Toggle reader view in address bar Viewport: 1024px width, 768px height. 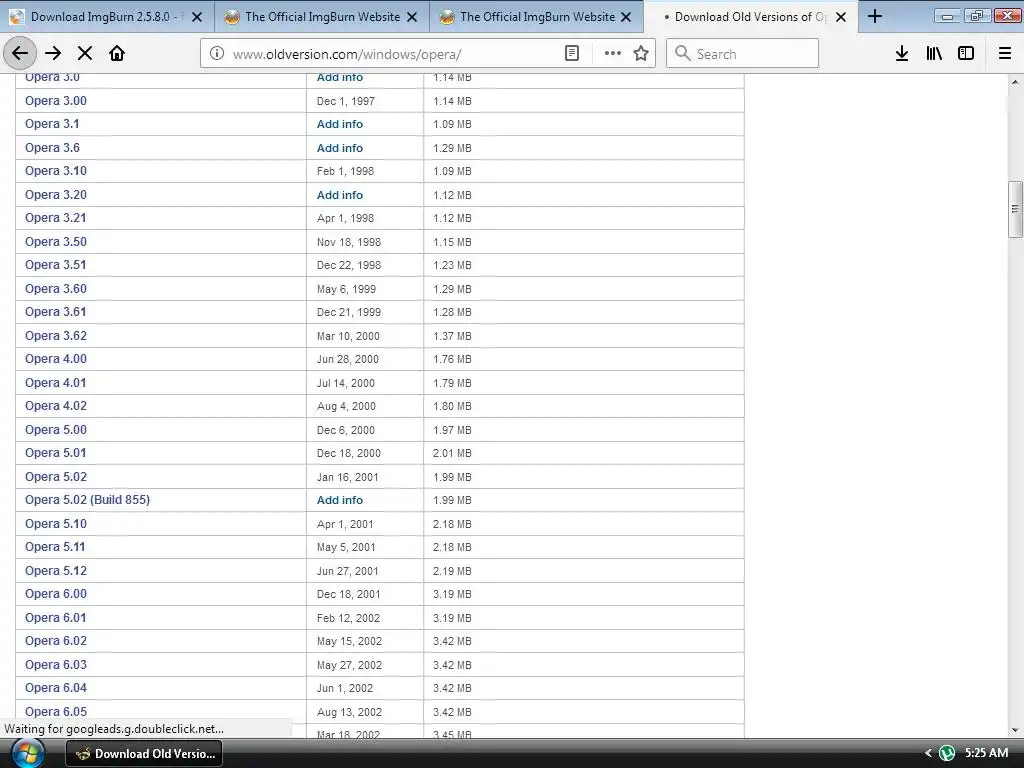(571, 54)
